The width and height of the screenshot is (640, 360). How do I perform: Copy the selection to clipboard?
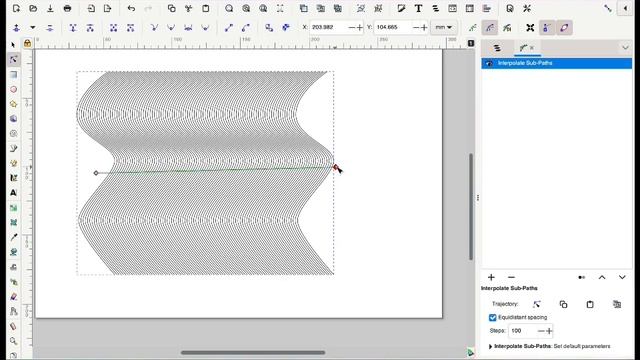coord(171,8)
